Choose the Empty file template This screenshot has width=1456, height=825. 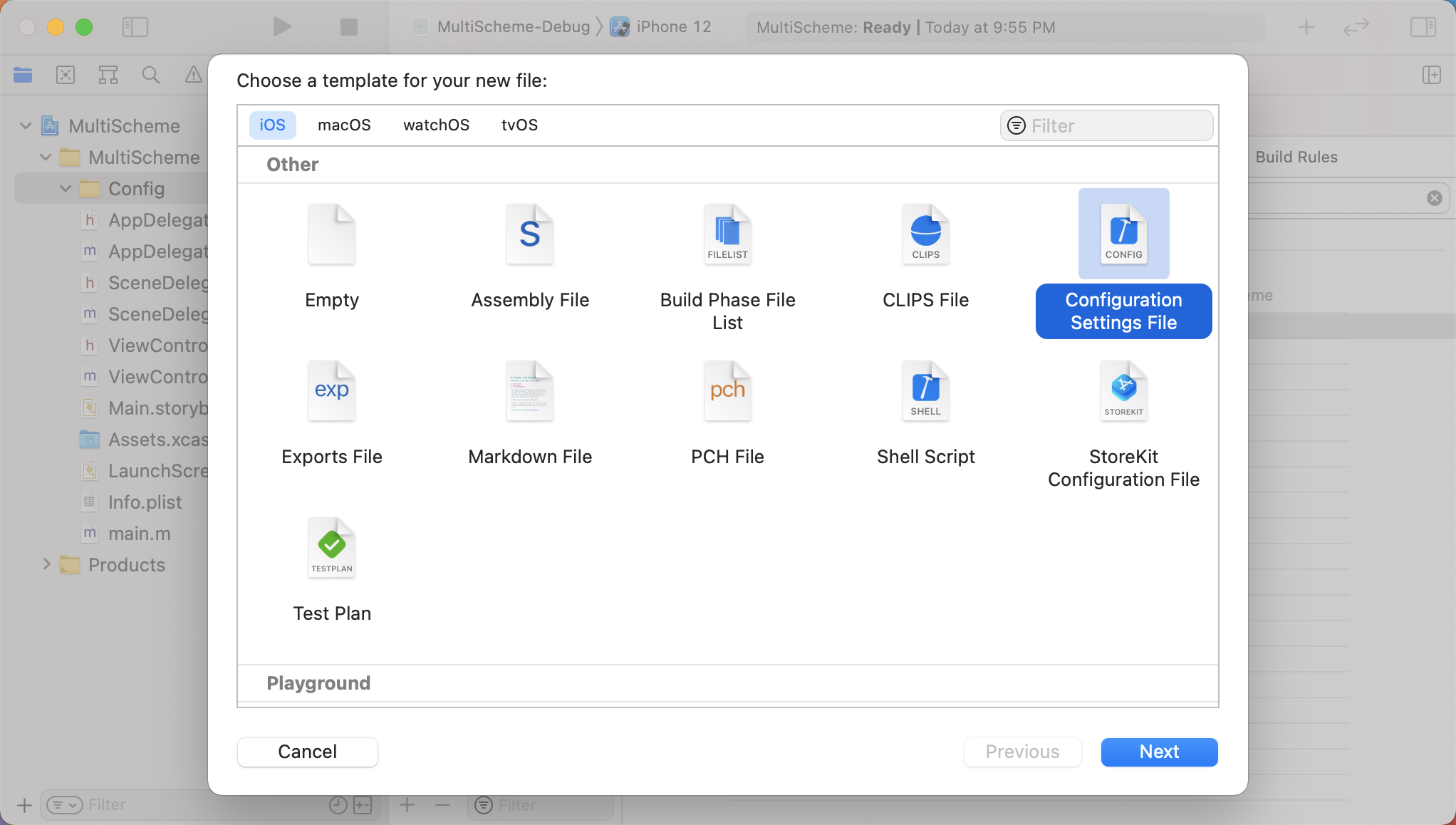coord(331,234)
